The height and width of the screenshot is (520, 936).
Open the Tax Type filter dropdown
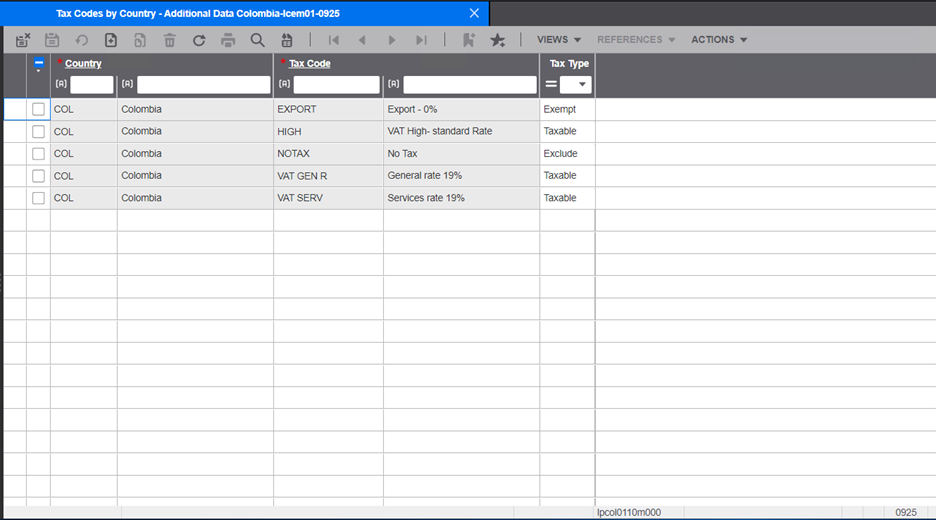pyautogui.click(x=576, y=85)
